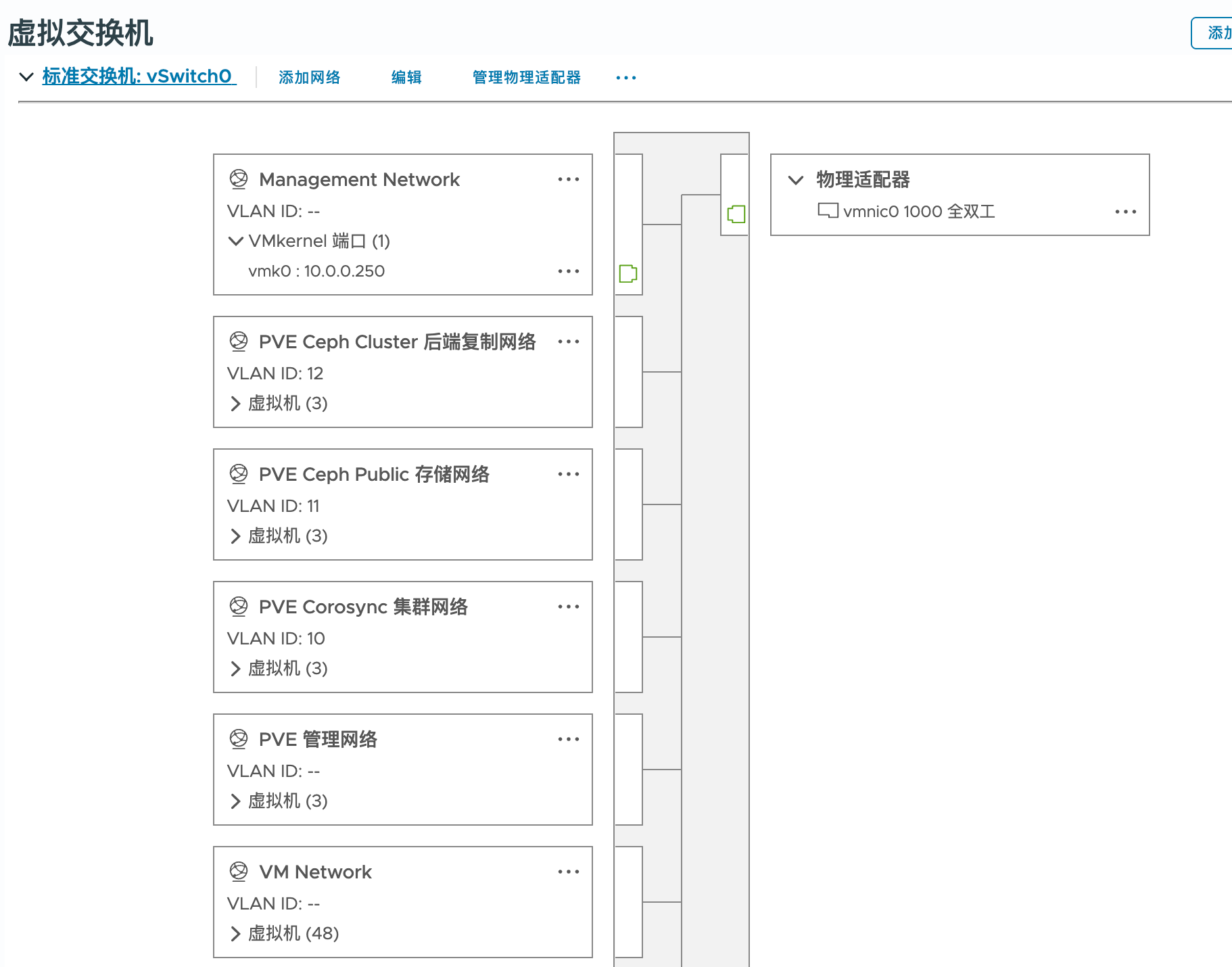Click the 虚拟交换机 page heading
The height and width of the screenshot is (967, 1232).
pyautogui.click(x=80, y=33)
